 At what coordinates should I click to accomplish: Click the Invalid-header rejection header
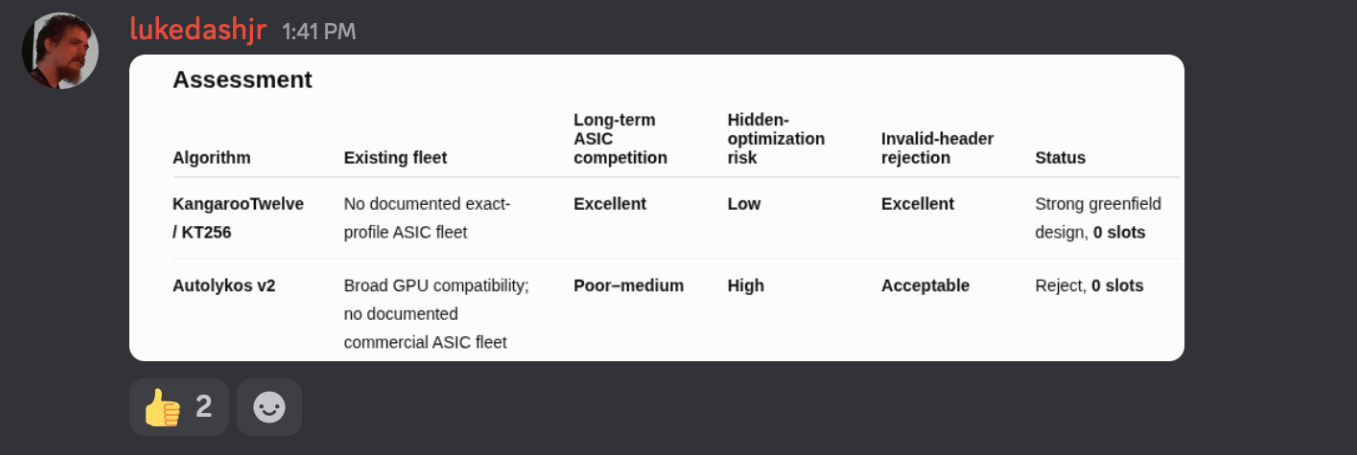pos(937,148)
